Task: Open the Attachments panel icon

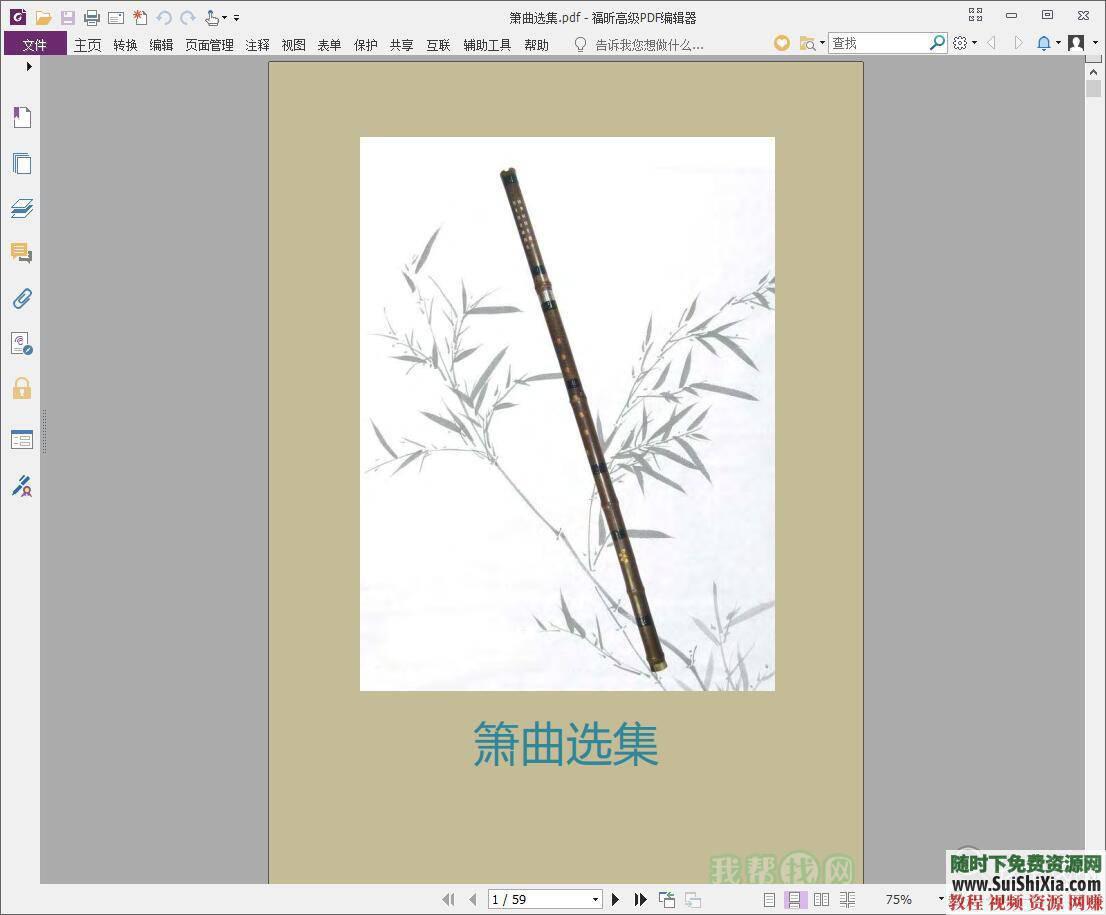Action: tap(22, 298)
